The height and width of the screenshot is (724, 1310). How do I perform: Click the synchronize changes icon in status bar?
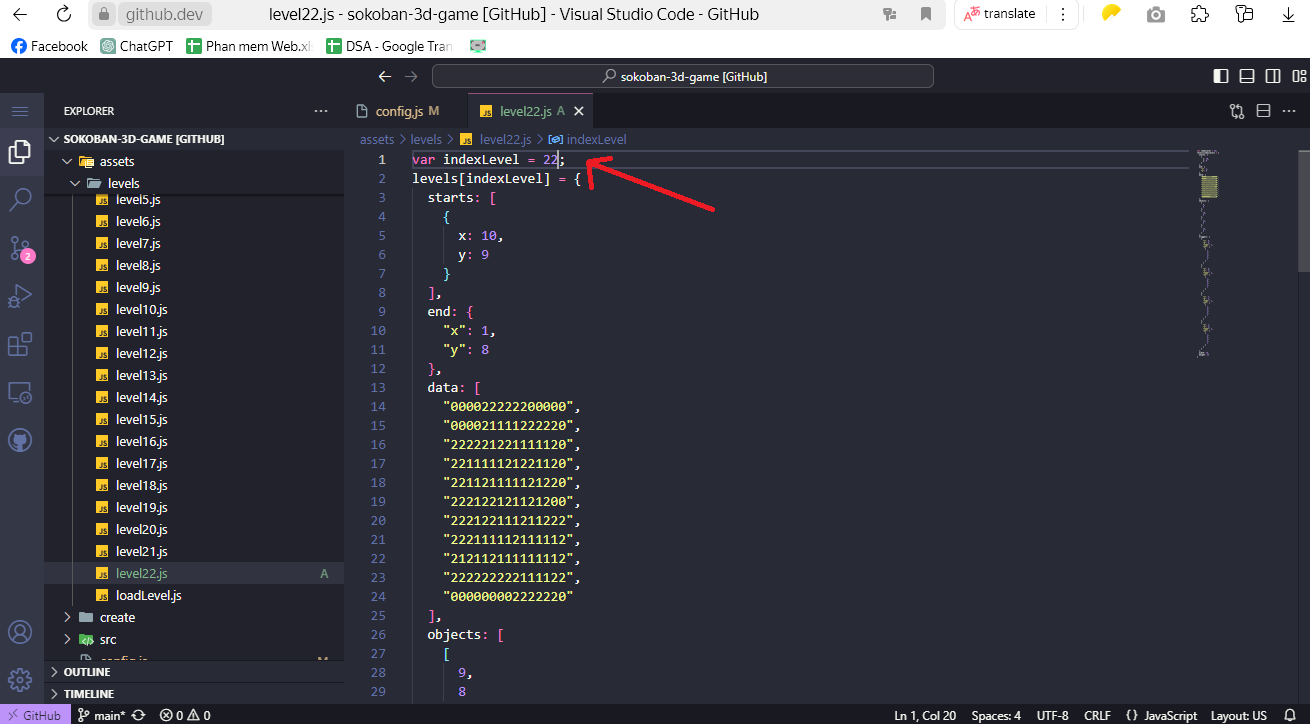click(139, 715)
